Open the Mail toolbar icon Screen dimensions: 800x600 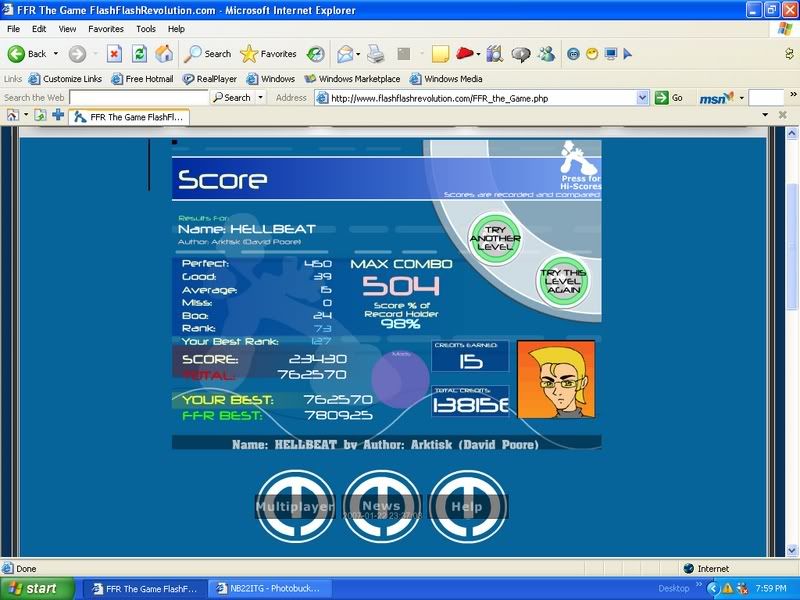click(x=344, y=54)
